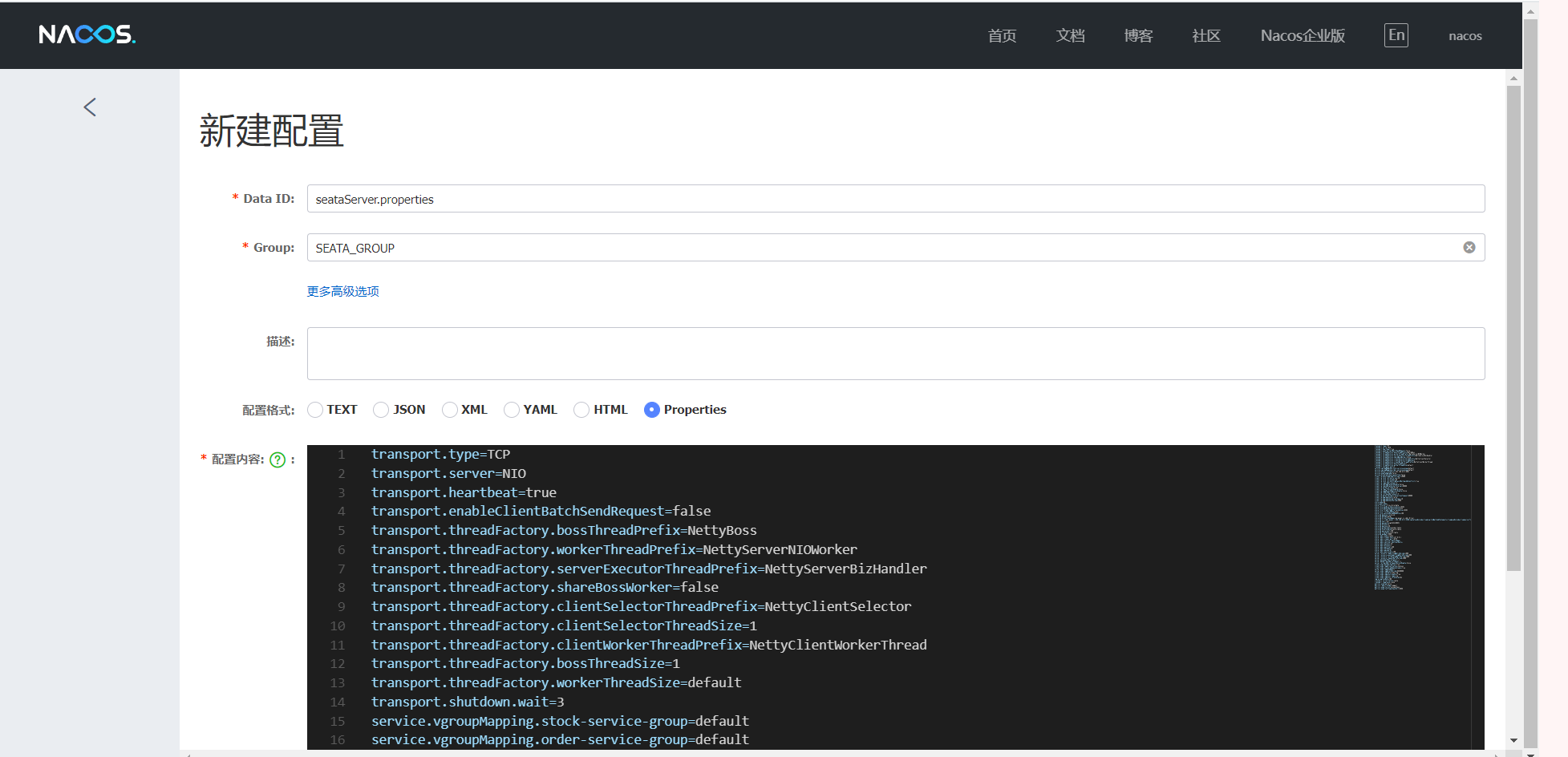
Task: Click the serverExecutorThreadPrefix=NettyServerBizHandler line
Action: pyautogui.click(x=649, y=569)
